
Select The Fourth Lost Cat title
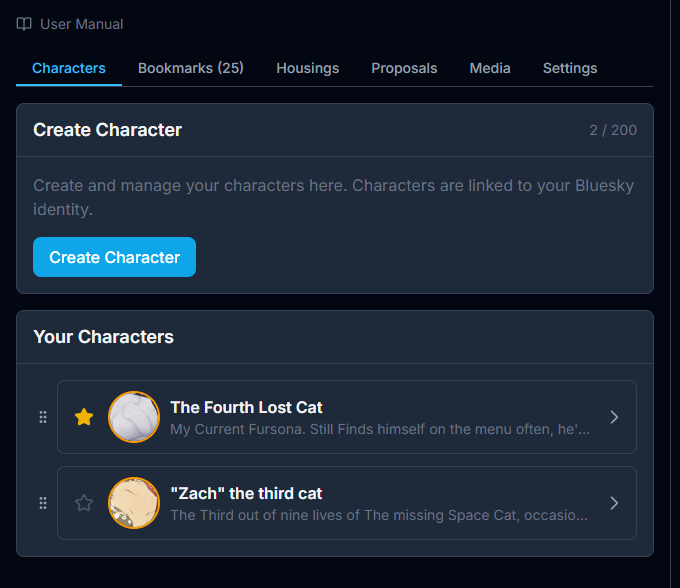[x=246, y=407]
